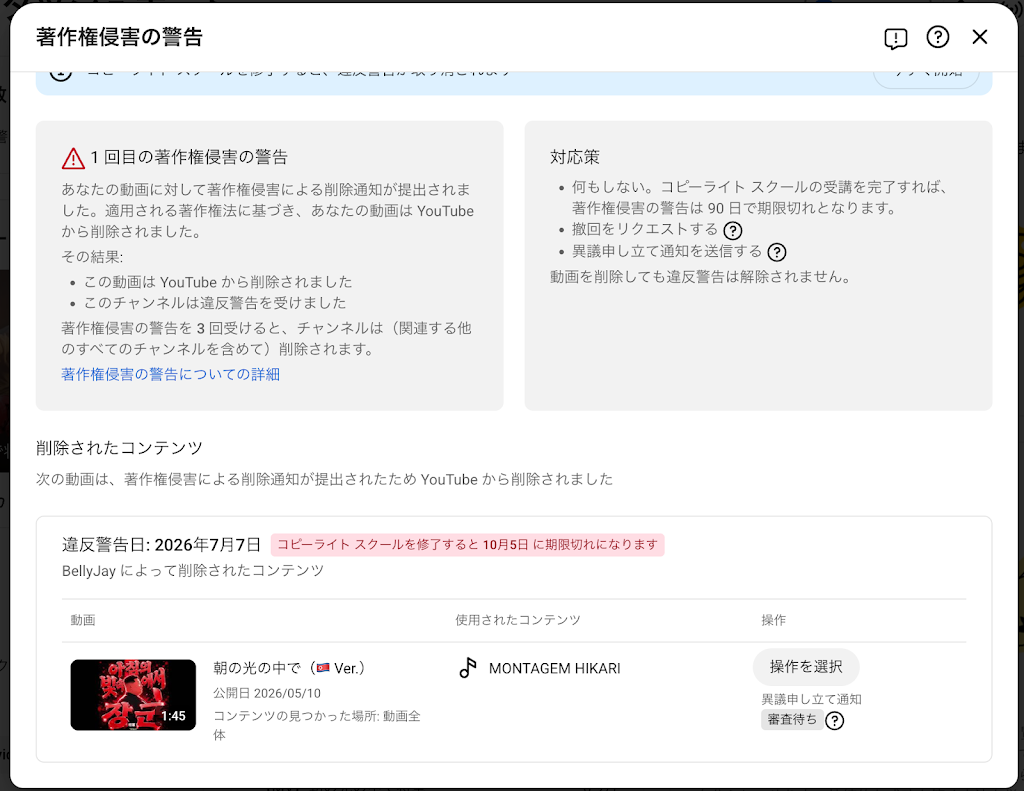Screen dimensions: 1024x791
Task: Click music note icon beside MONTAGEM HIKARI
Action: [468, 668]
